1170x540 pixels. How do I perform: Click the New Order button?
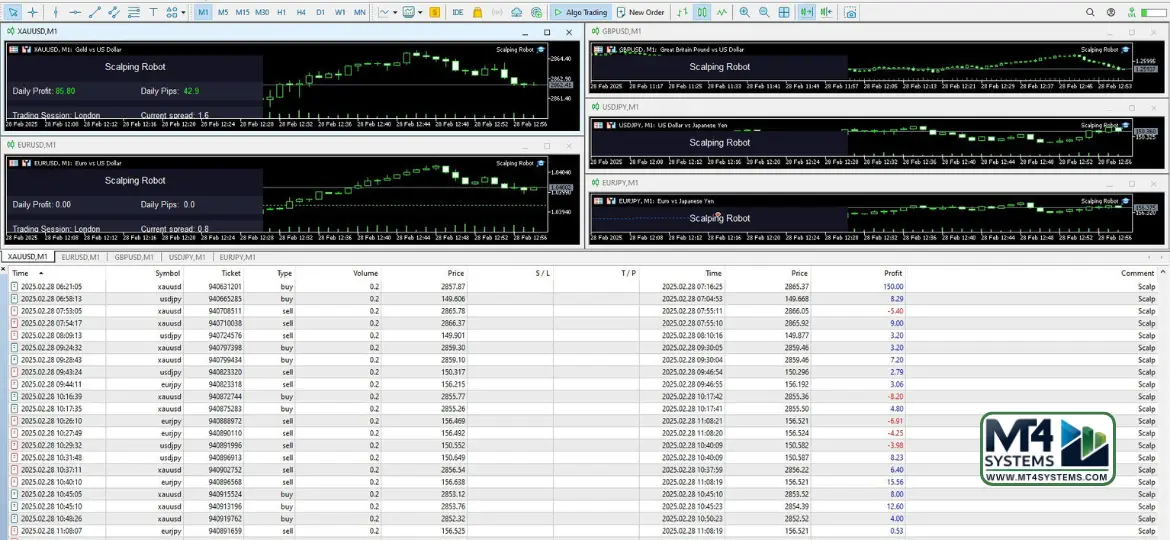[639, 12]
